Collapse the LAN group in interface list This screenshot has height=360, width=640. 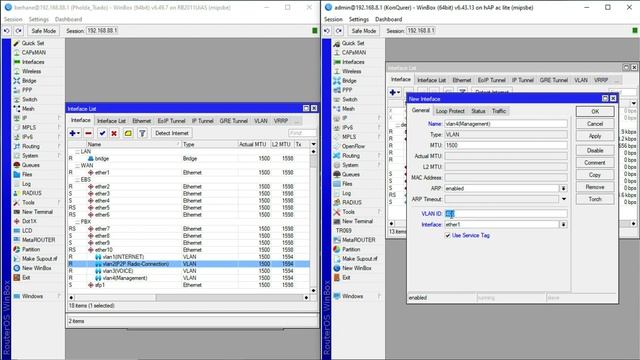point(78,152)
